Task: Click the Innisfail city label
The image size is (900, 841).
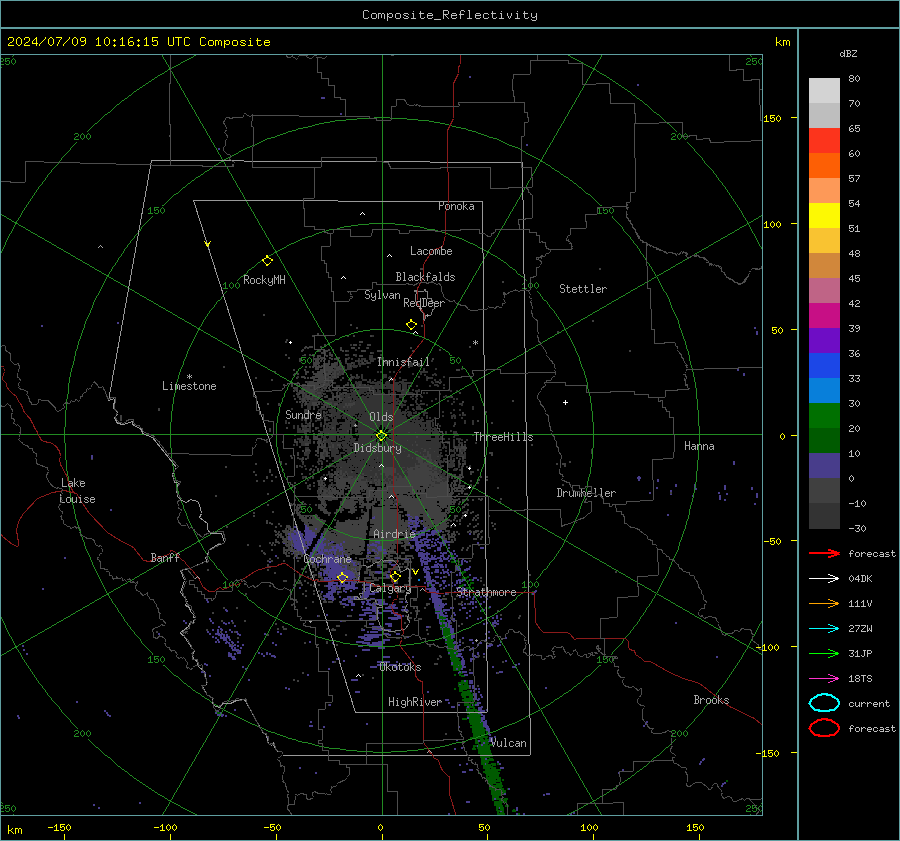Action: pos(403,362)
